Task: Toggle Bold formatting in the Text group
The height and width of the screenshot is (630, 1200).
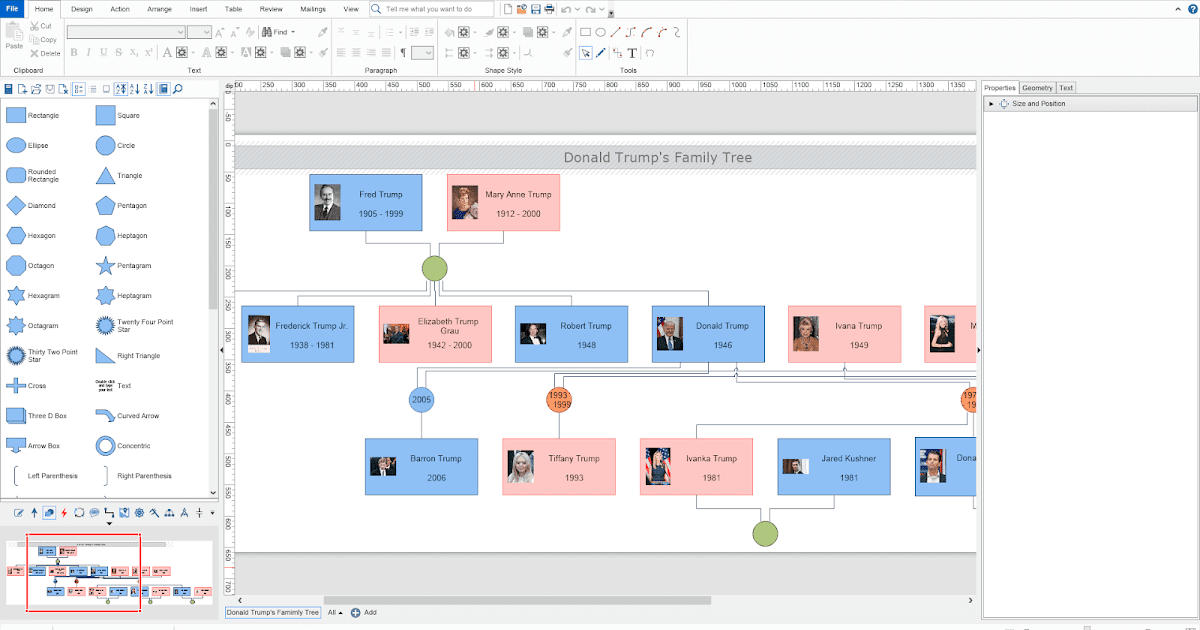Action: point(73,52)
